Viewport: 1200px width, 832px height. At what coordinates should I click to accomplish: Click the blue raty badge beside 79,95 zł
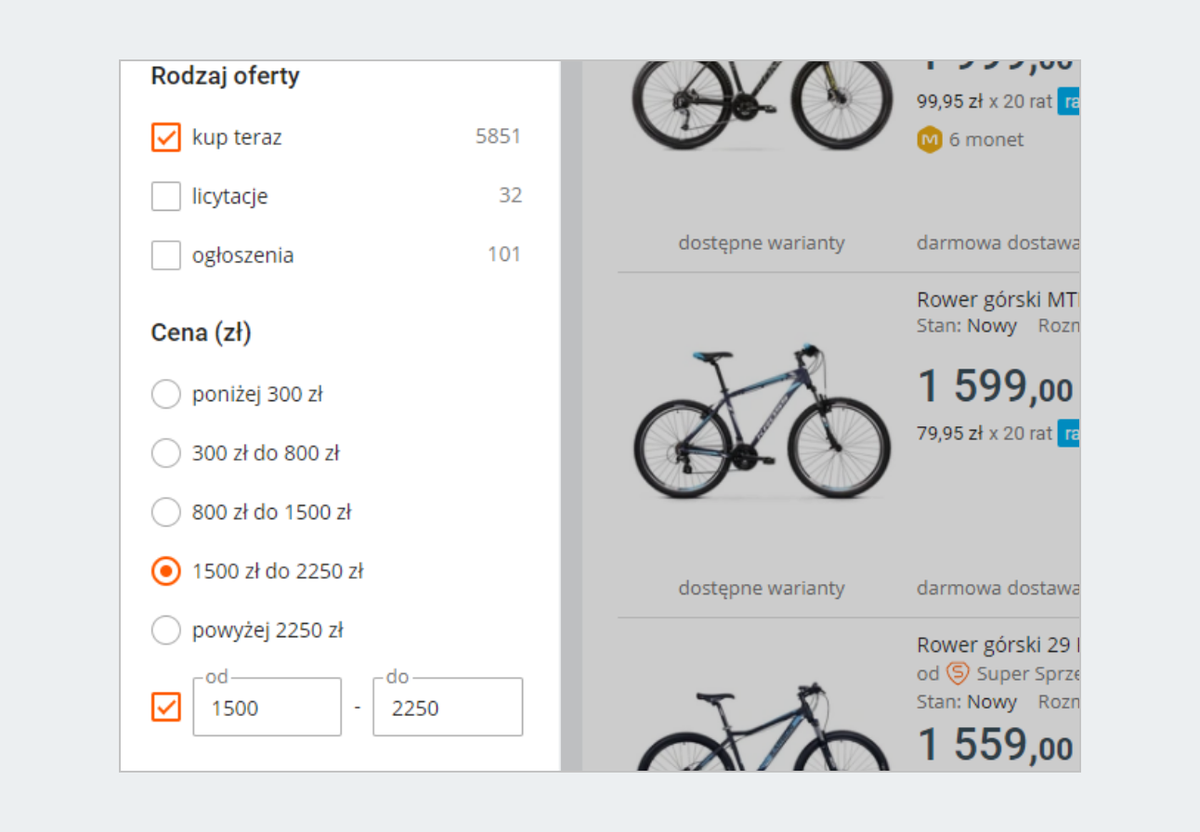point(1068,433)
